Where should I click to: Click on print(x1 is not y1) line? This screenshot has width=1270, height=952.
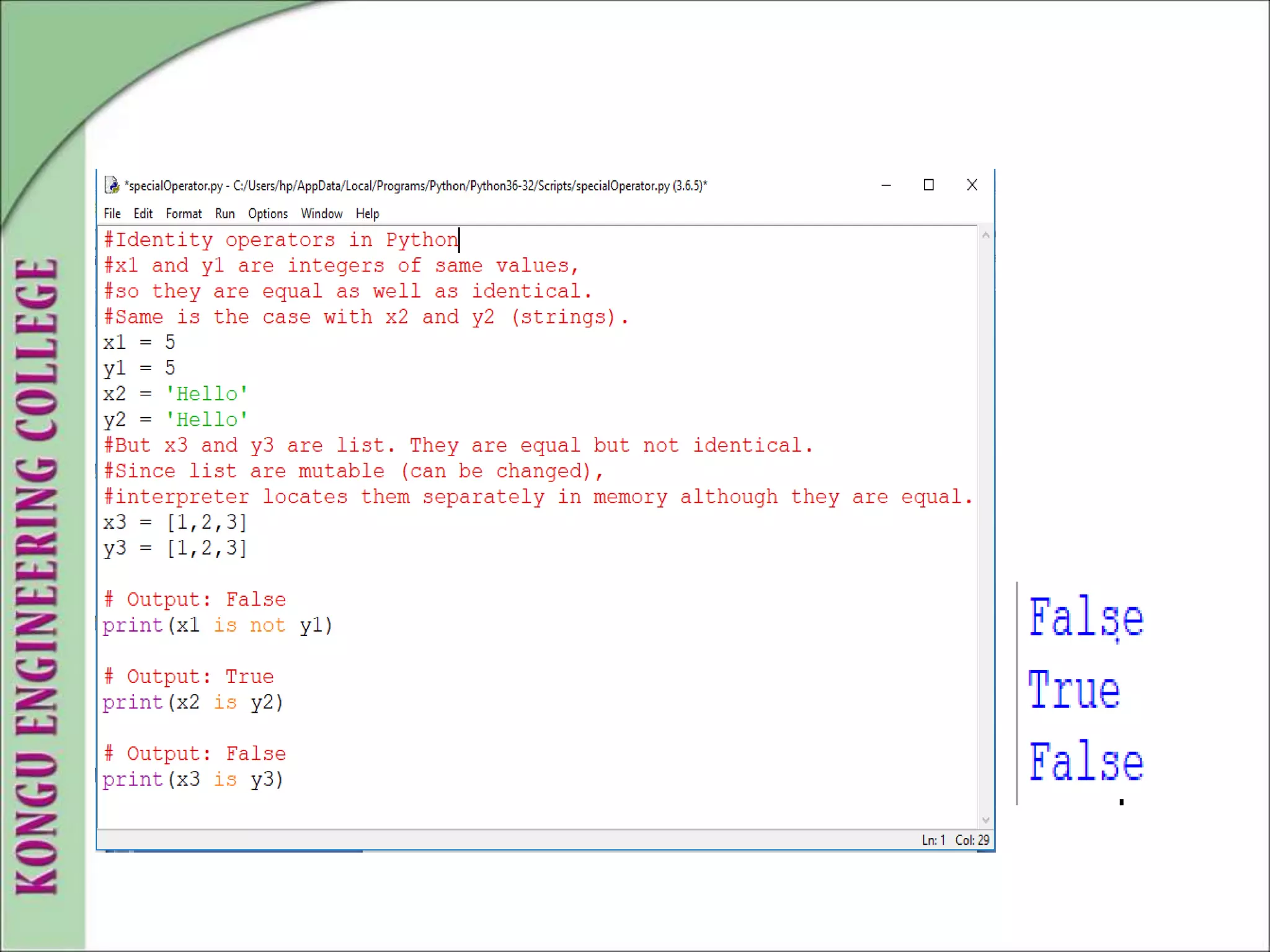click(217, 625)
